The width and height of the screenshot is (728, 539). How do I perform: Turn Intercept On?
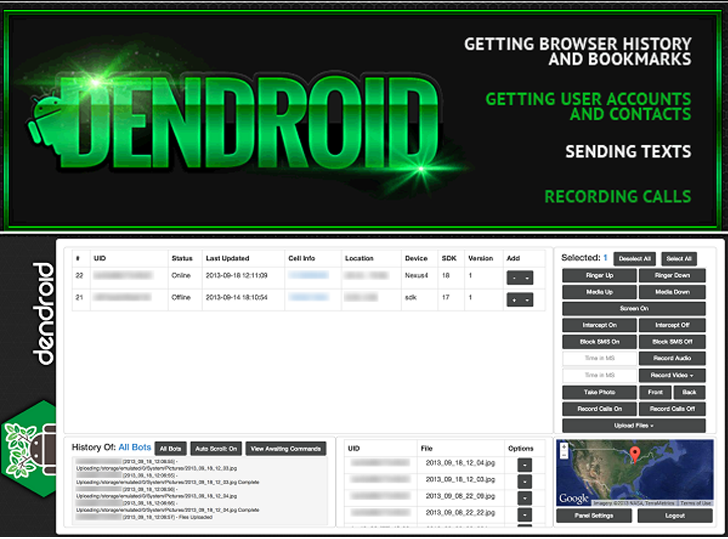pyautogui.click(x=599, y=325)
